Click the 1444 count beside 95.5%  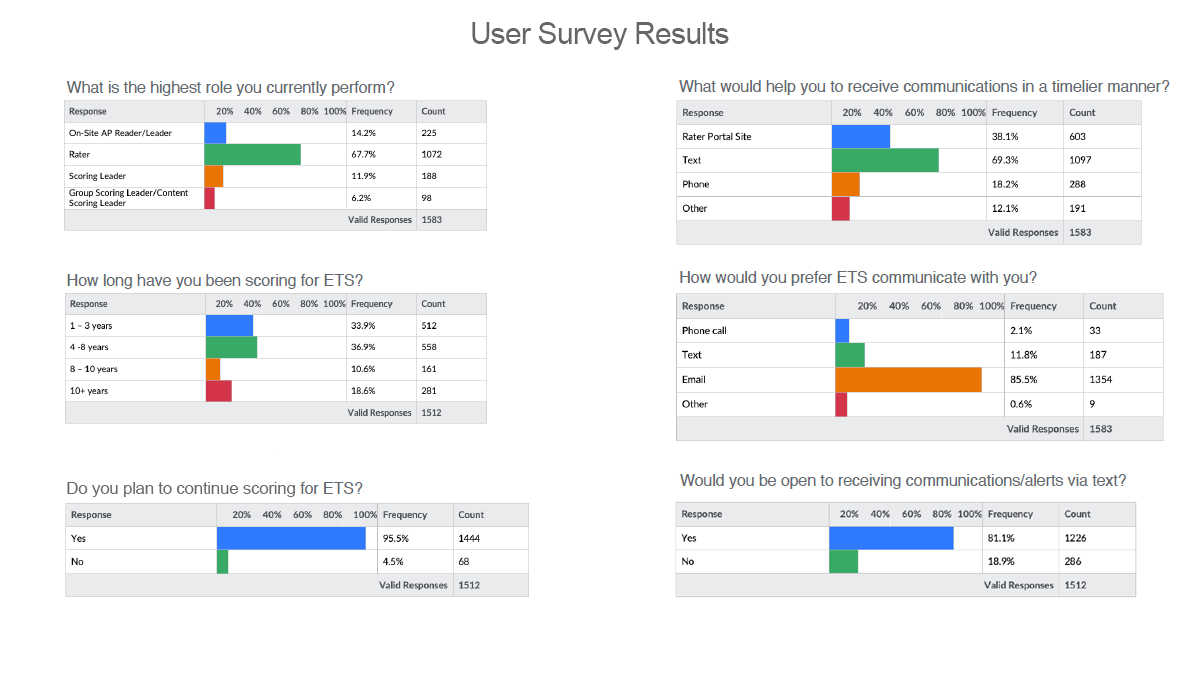pos(468,538)
